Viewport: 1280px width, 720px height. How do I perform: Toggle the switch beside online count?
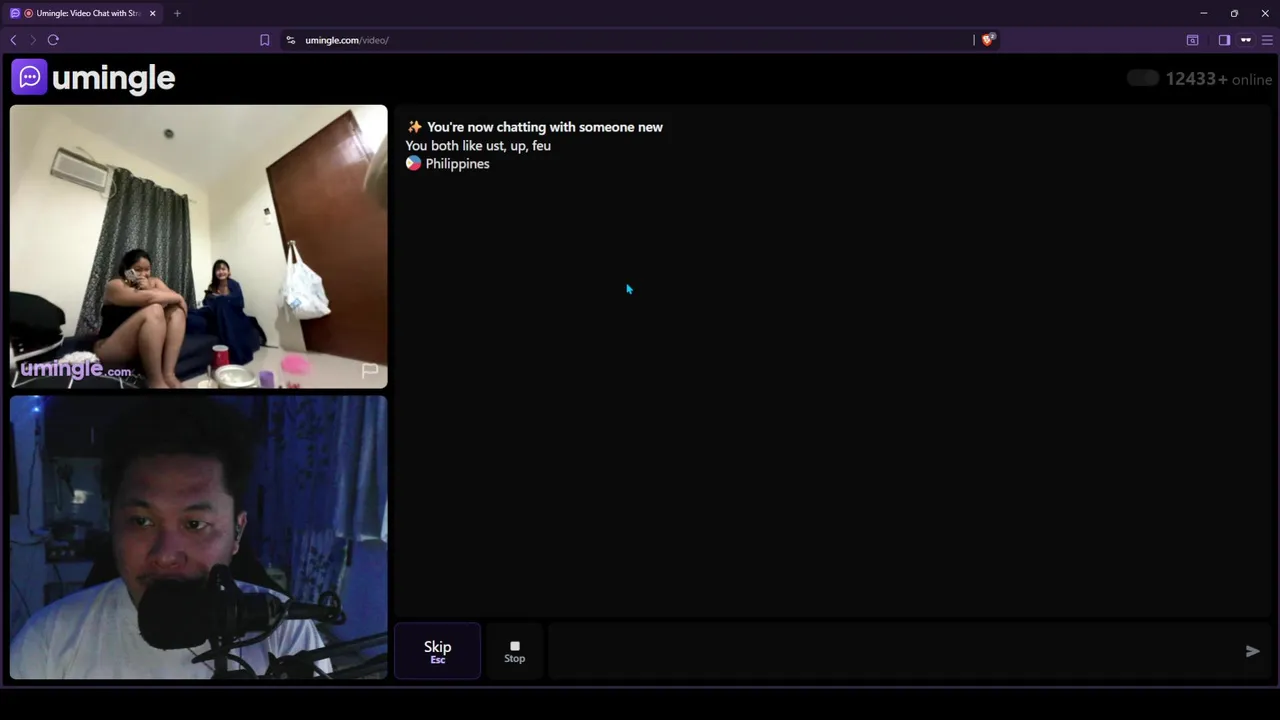[x=1142, y=79]
